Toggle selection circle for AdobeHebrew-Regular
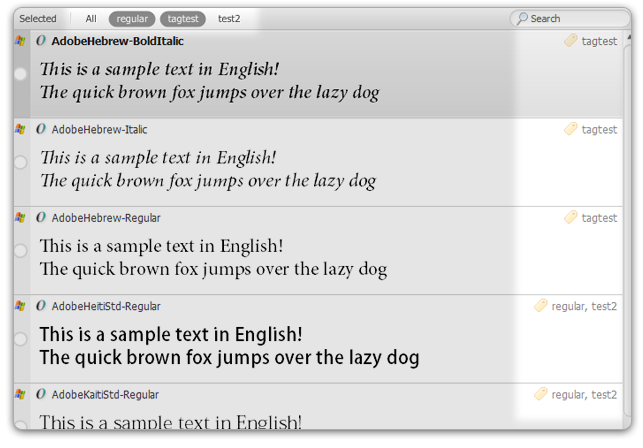 click(20, 251)
